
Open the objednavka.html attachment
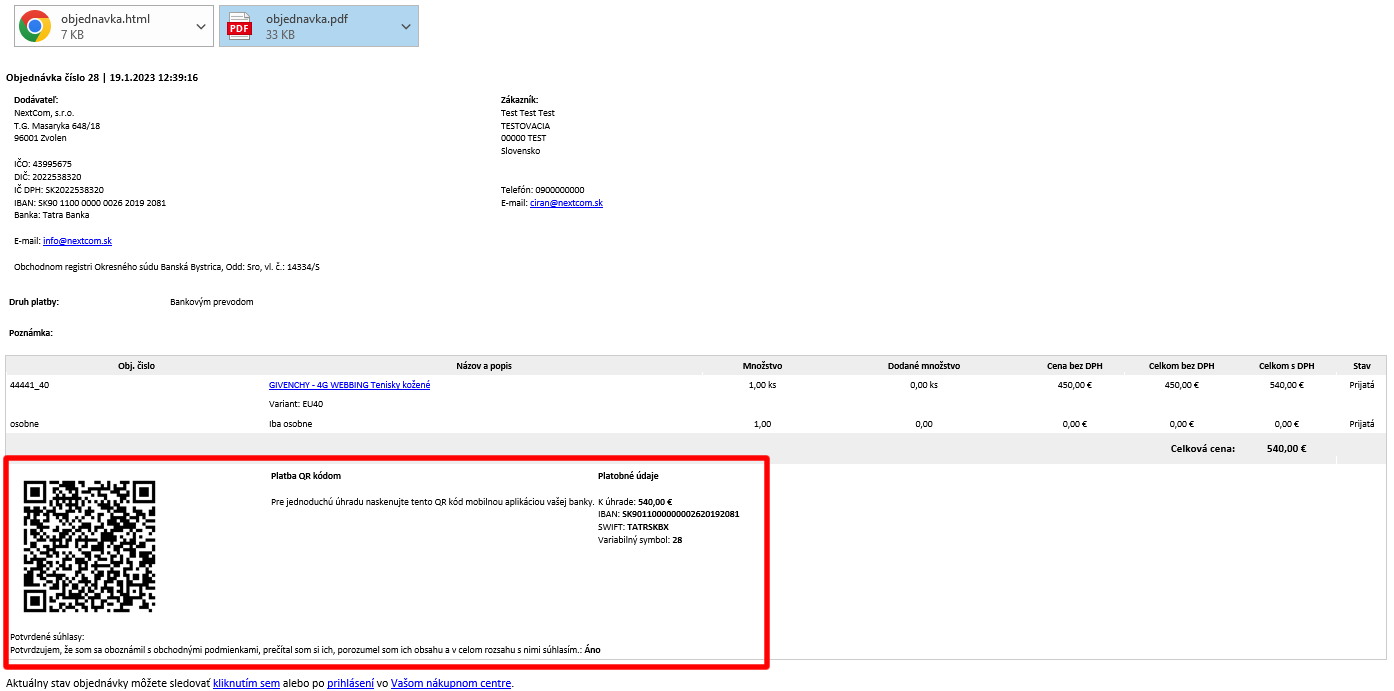pyautogui.click(x=113, y=26)
